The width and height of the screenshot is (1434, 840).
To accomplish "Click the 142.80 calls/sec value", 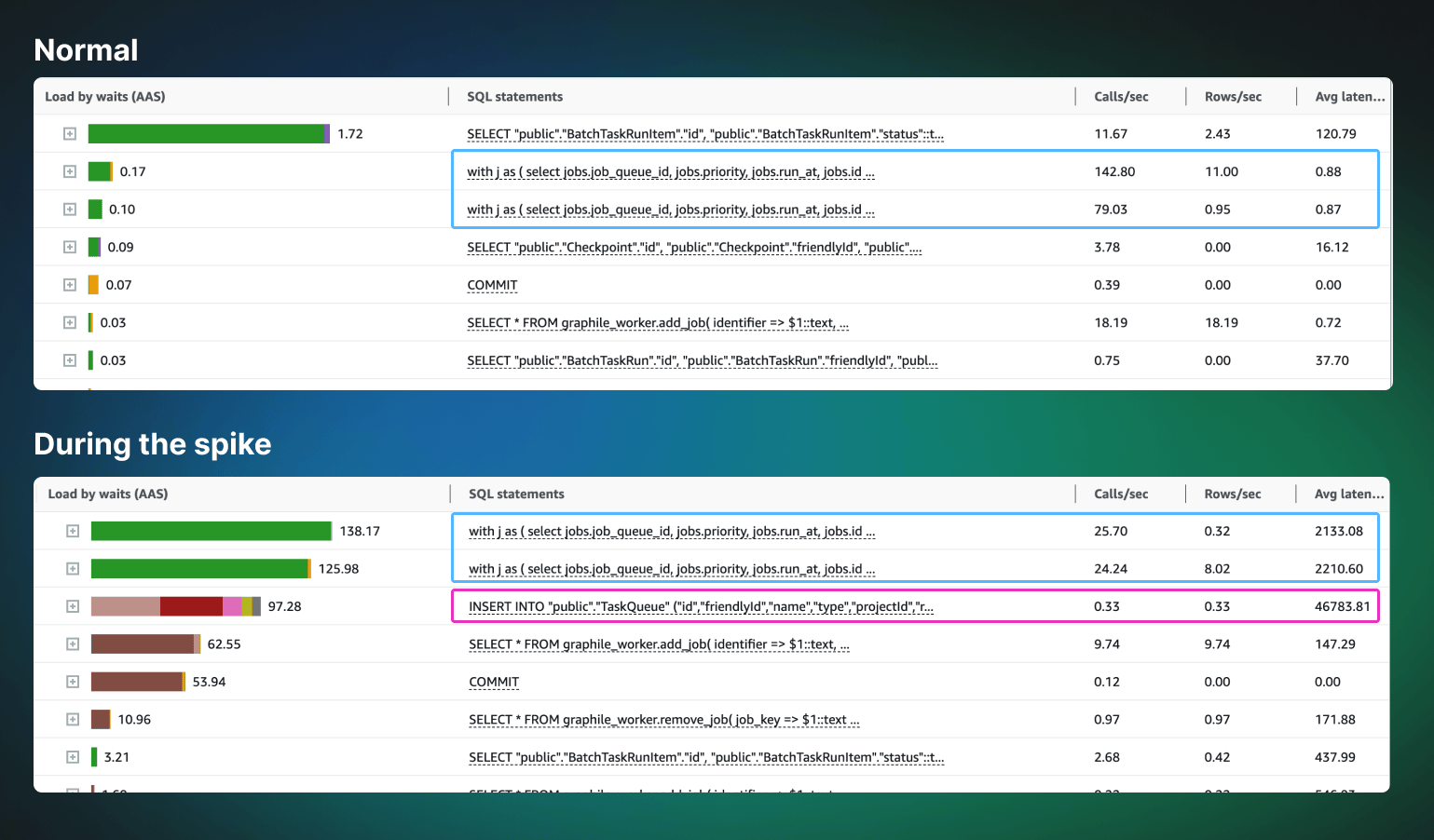I will tap(1114, 172).
